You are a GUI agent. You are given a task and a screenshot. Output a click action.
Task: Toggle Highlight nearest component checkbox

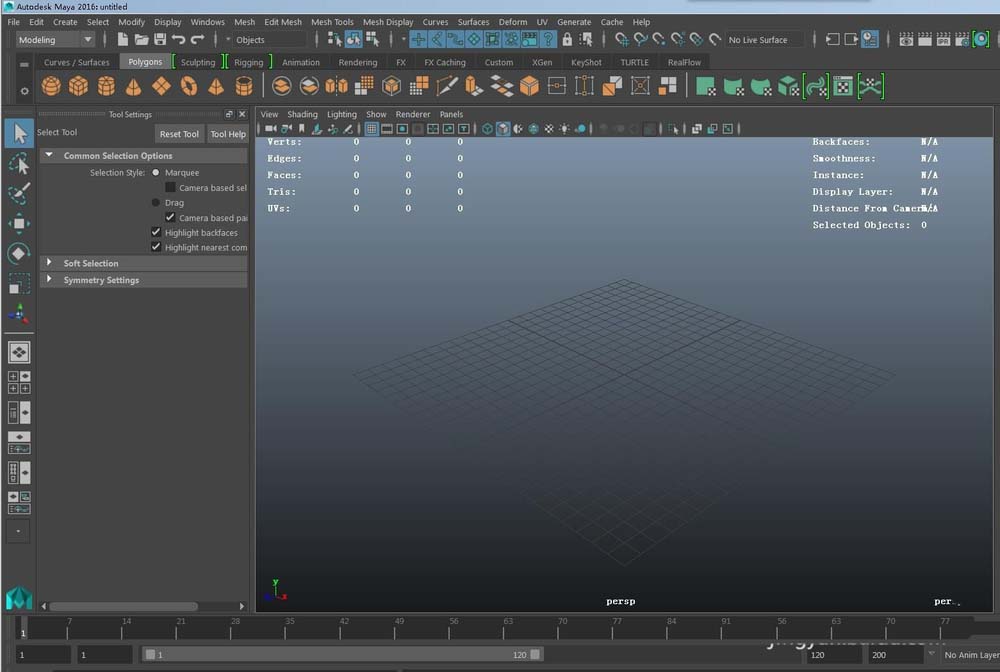click(x=156, y=247)
